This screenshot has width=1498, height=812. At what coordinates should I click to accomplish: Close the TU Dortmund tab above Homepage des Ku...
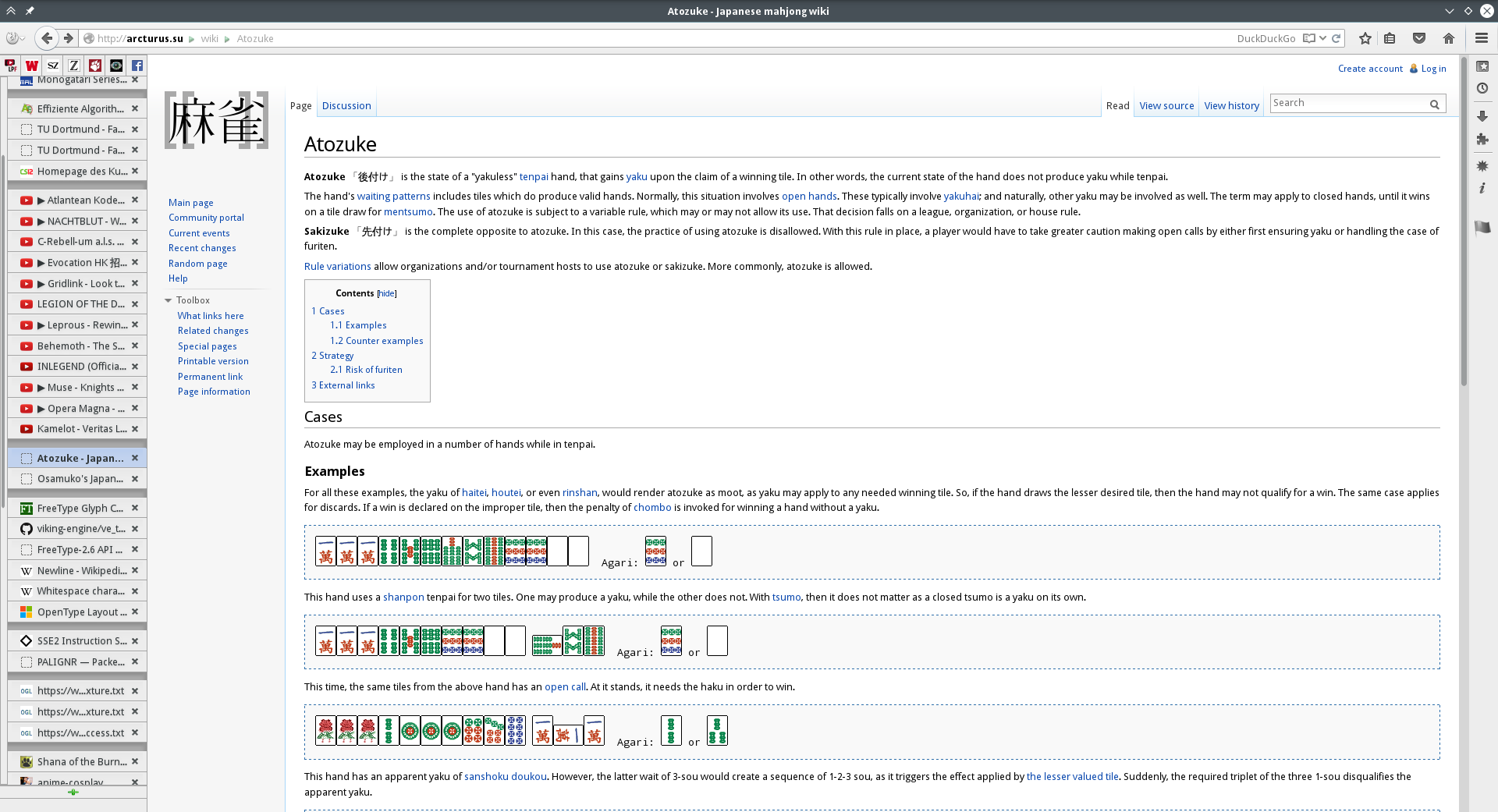click(135, 150)
